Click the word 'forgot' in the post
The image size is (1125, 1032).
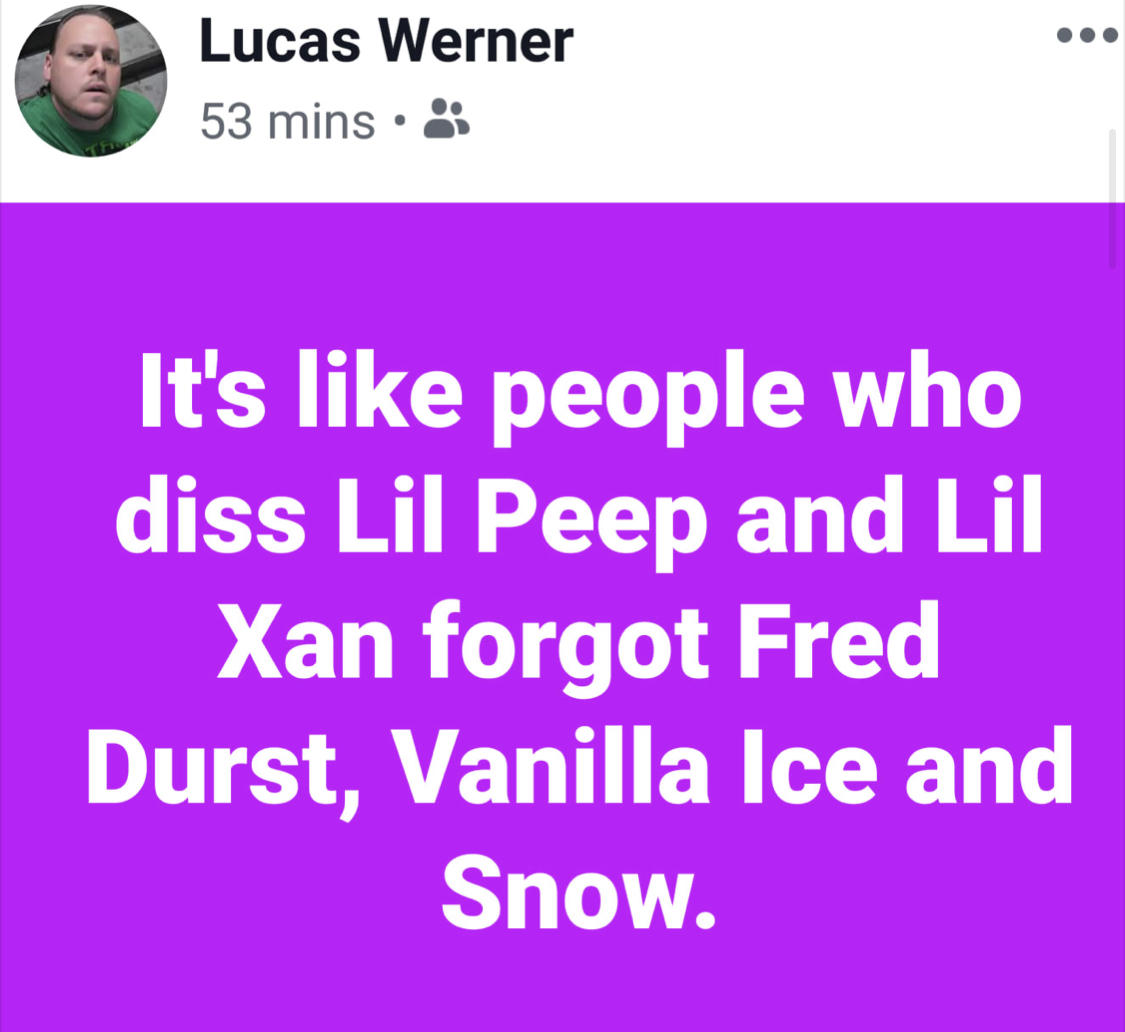point(567,647)
